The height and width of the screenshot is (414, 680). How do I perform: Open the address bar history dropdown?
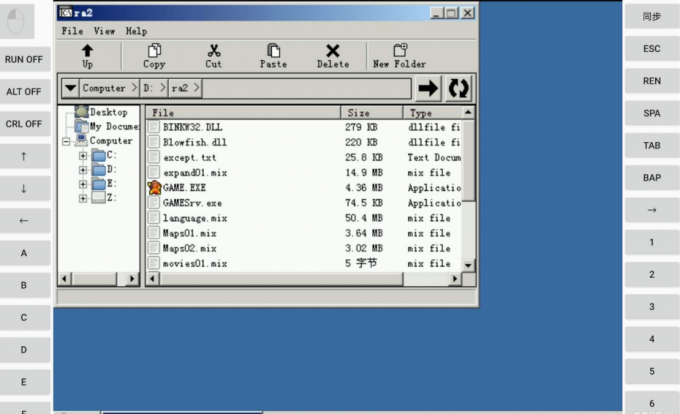pos(69,88)
